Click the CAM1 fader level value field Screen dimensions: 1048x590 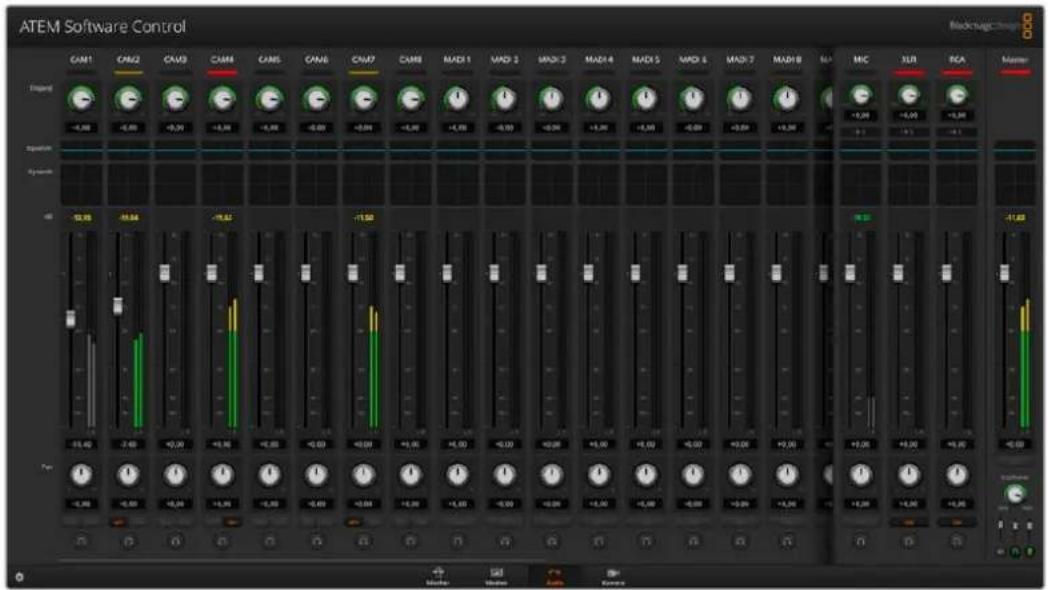pyautogui.click(x=81, y=444)
